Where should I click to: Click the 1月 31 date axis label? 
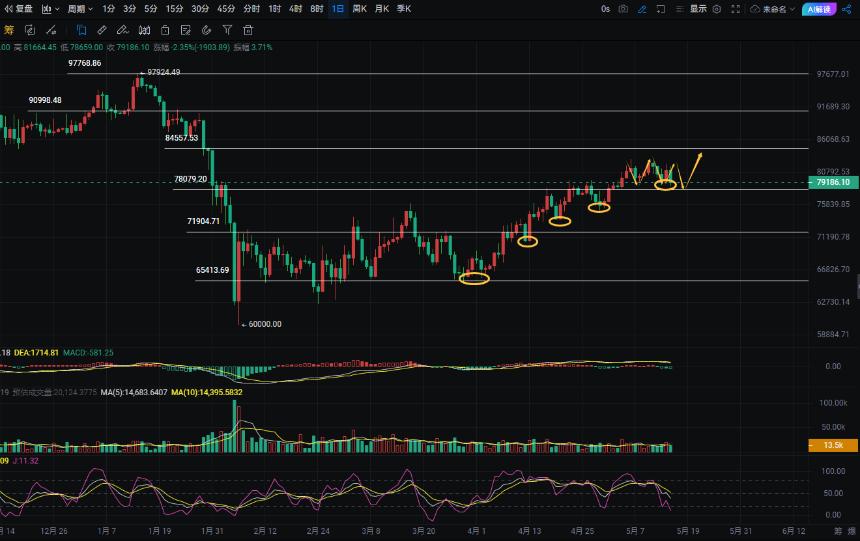point(212,531)
